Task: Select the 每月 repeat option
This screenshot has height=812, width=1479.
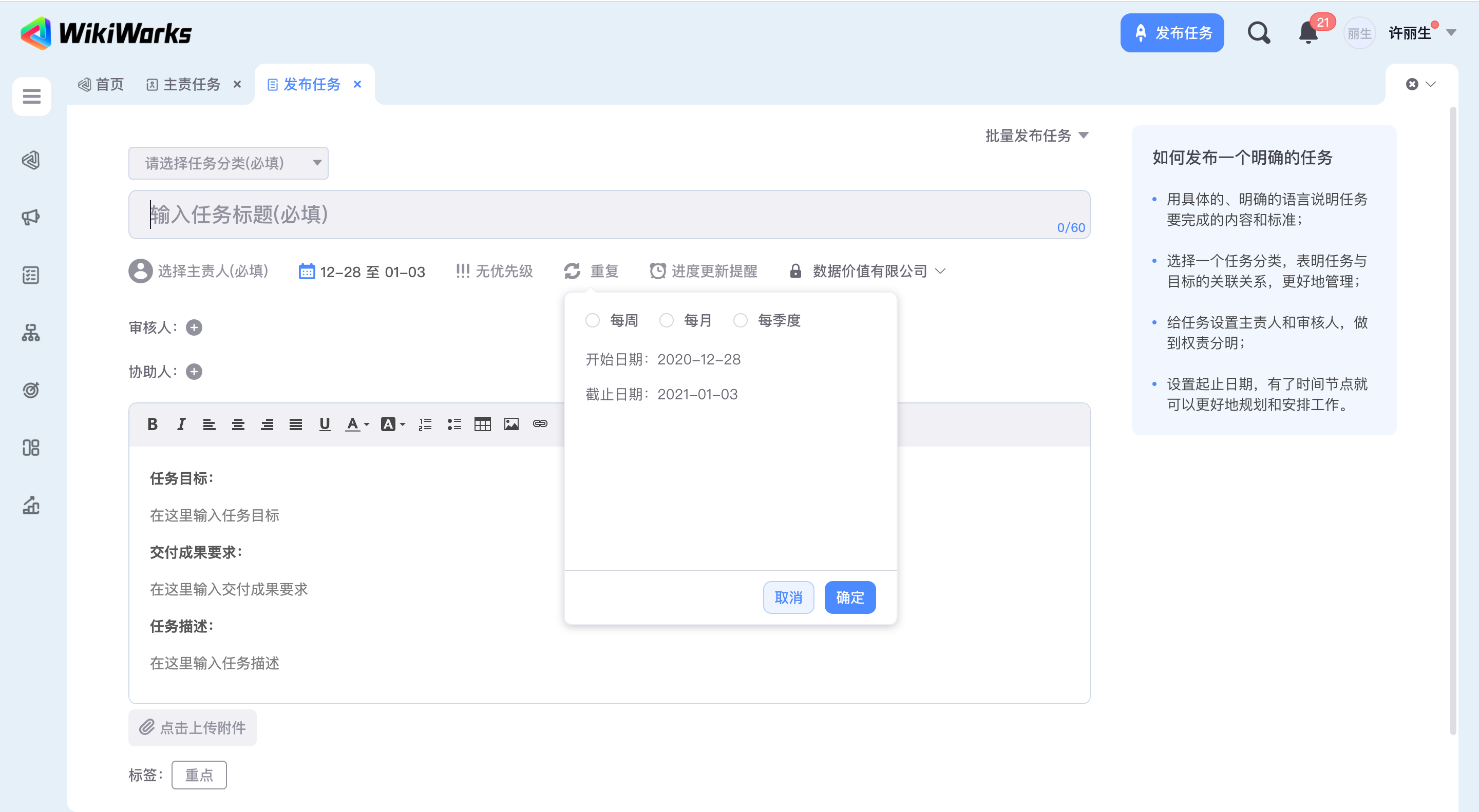Action: click(667, 320)
